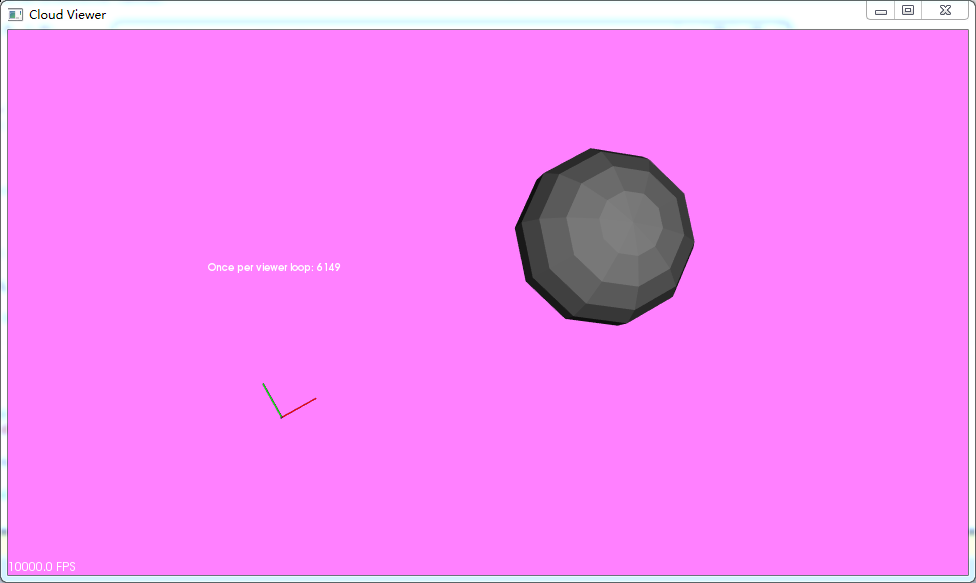Click the green Y axis line

(272, 400)
